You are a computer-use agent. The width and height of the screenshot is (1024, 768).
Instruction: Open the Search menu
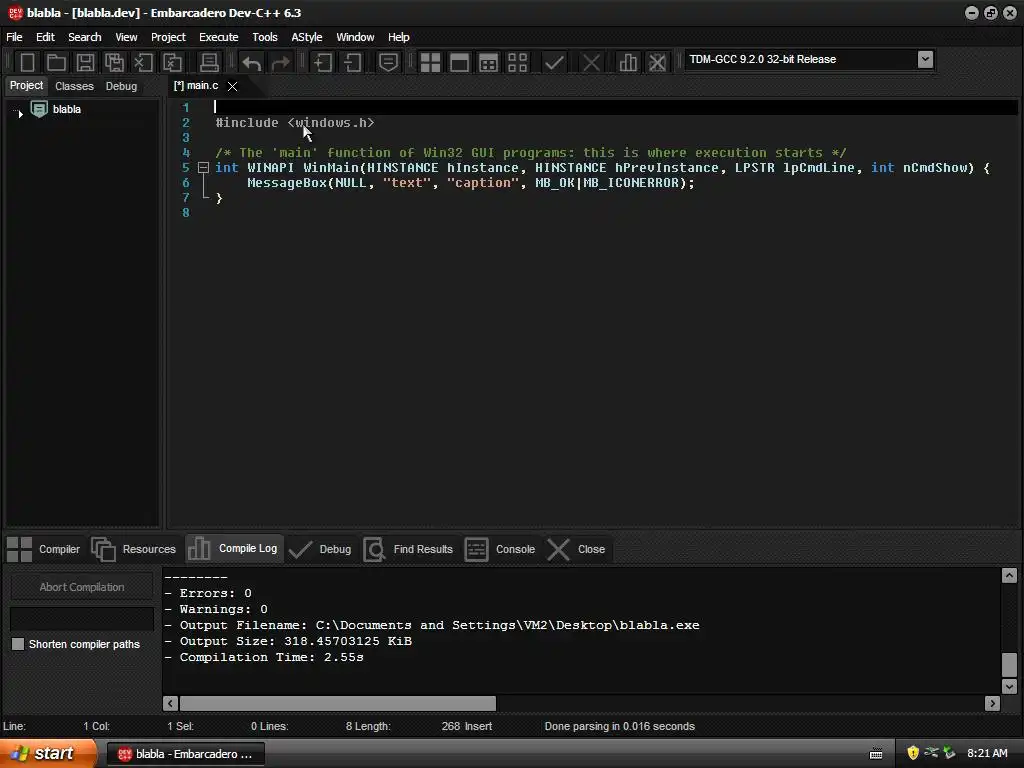point(85,37)
